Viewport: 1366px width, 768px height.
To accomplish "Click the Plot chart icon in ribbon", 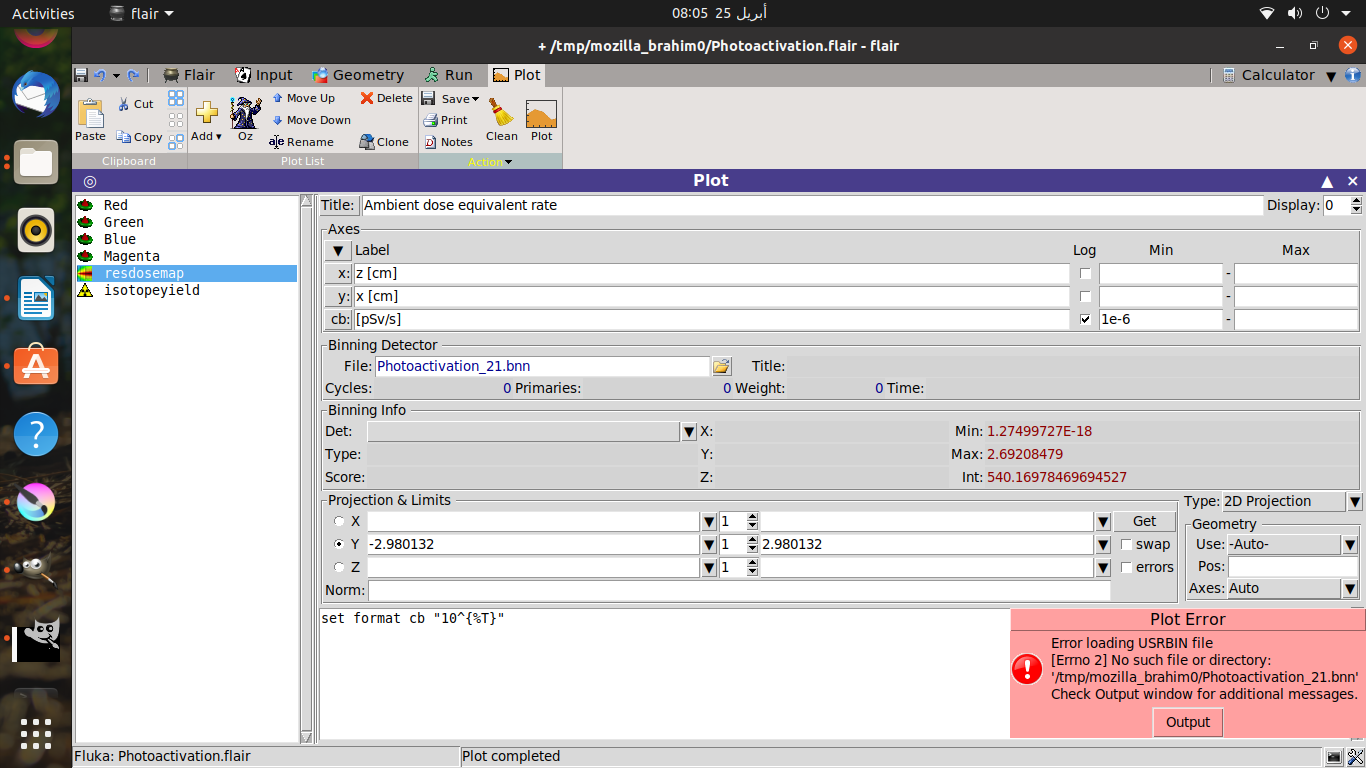I will [541, 115].
